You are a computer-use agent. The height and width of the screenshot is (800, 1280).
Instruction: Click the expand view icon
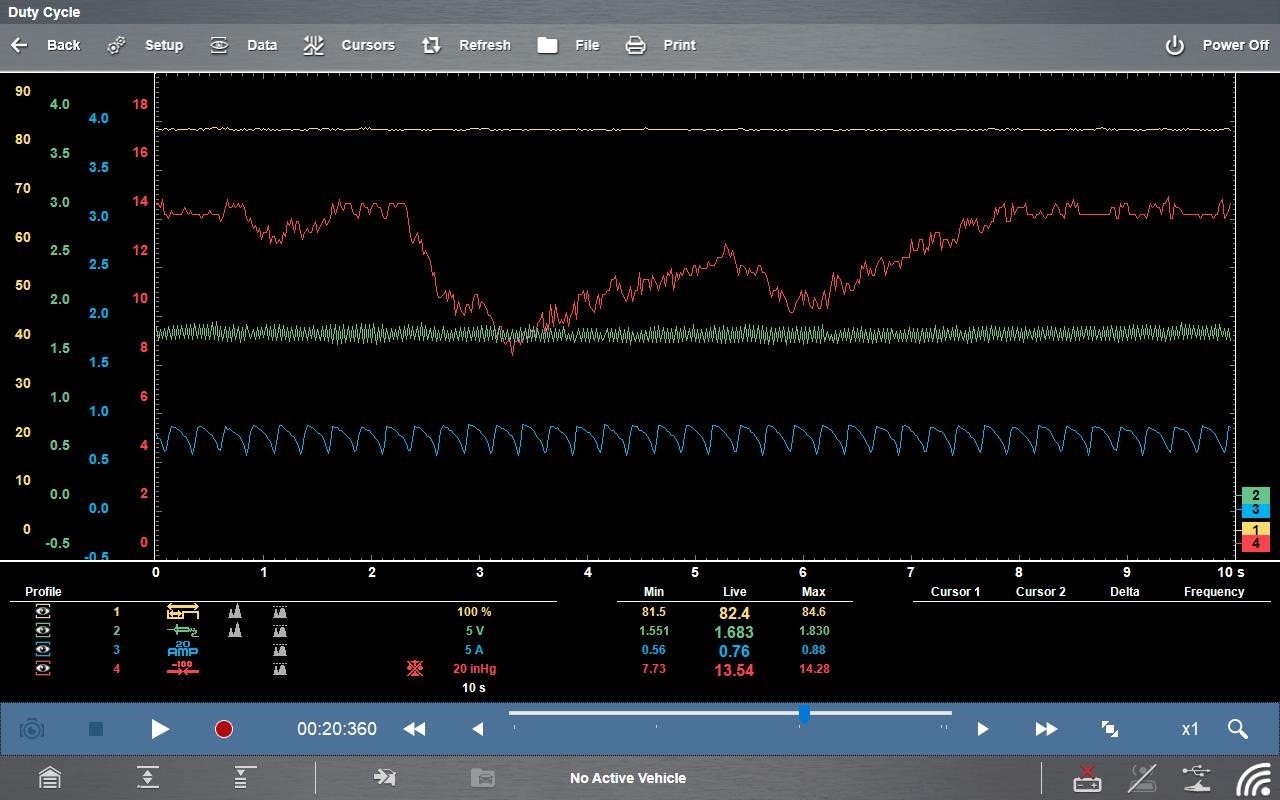[1109, 729]
